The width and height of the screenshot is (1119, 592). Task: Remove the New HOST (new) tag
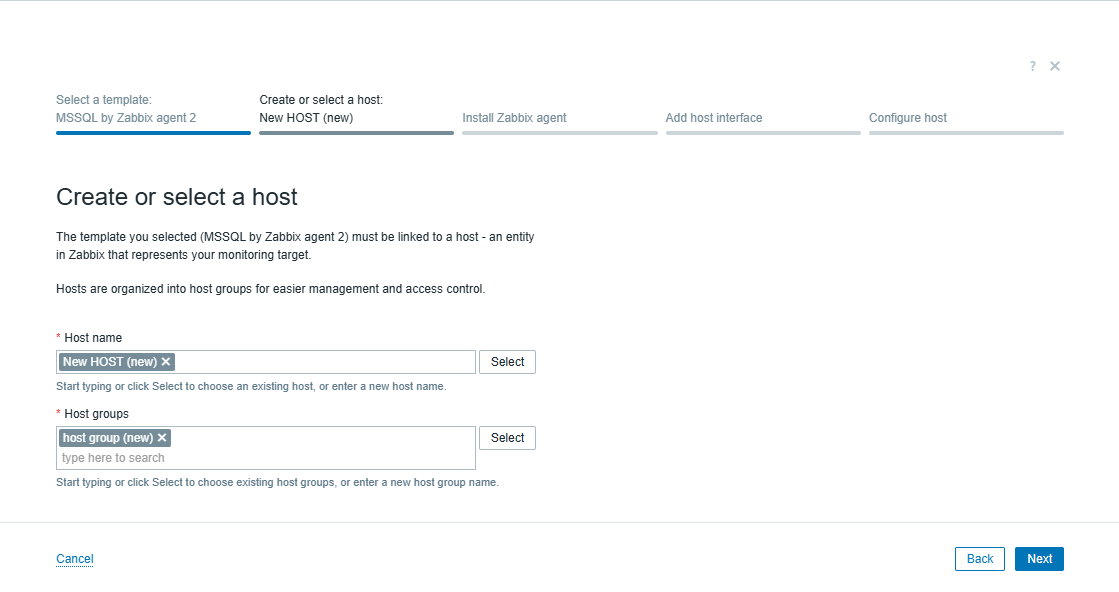[x=166, y=362]
